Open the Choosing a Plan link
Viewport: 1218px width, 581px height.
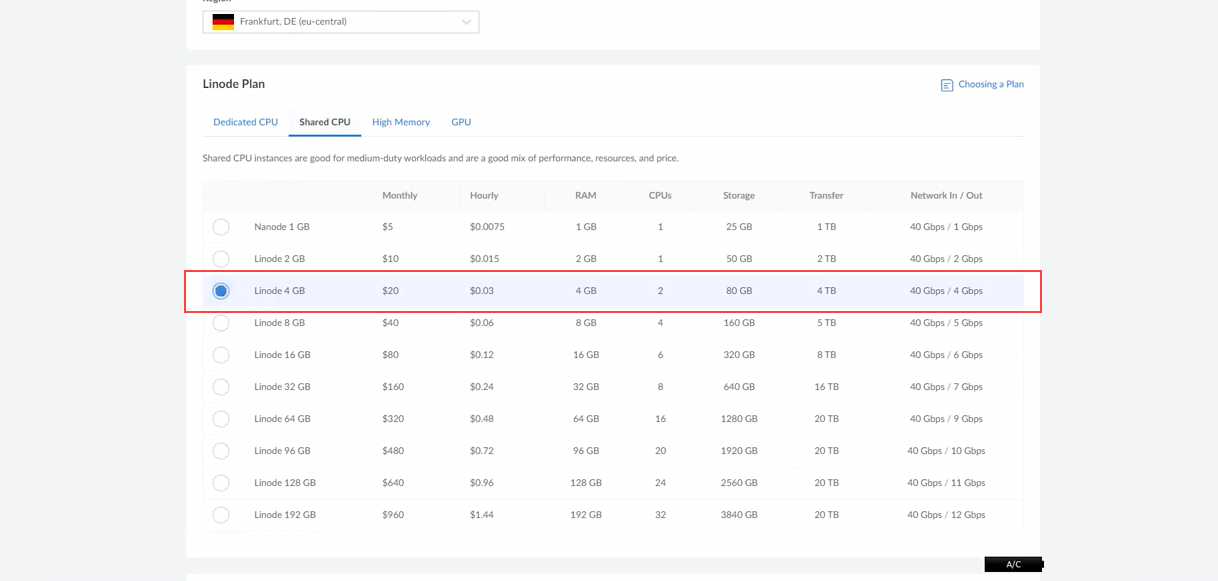point(990,84)
